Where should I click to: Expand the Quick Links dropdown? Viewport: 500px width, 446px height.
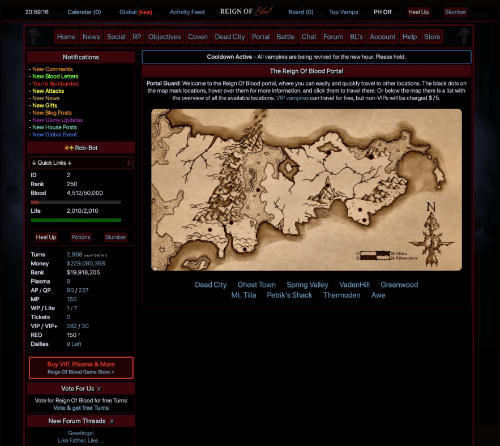(x=81, y=163)
